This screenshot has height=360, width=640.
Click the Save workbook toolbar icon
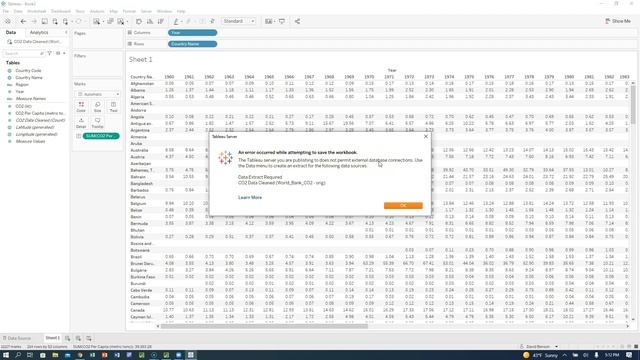point(44,21)
